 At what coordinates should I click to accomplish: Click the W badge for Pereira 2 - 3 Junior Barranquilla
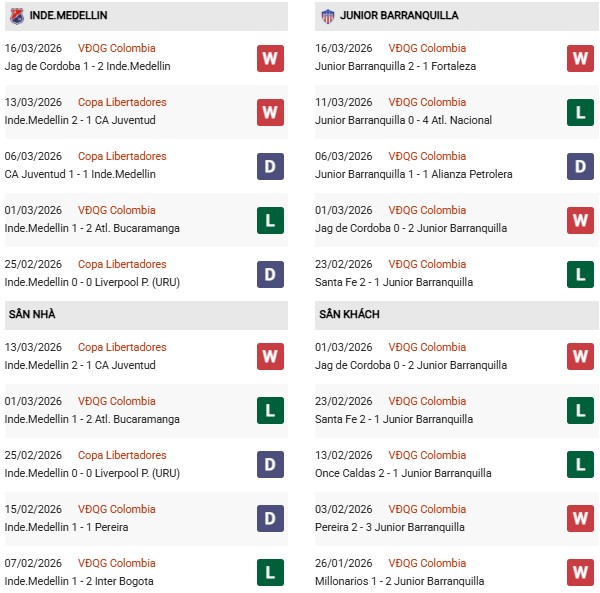point(581,519)
